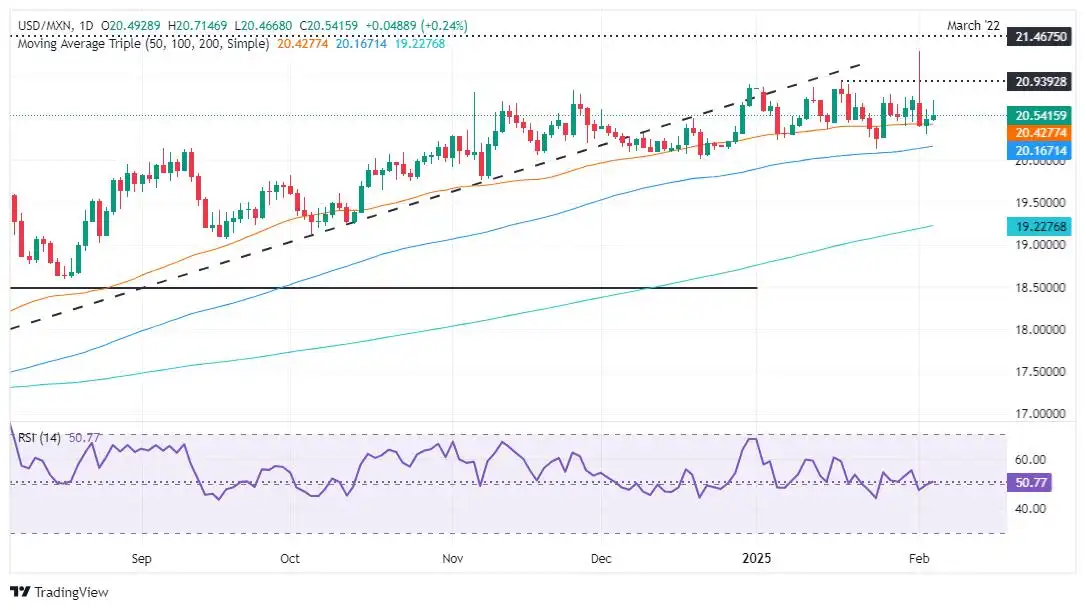Click the teal 19.22768 axis tag
Image resolution: width=1086 pixels, height=610 pixels.
[x=1040, y=226]
